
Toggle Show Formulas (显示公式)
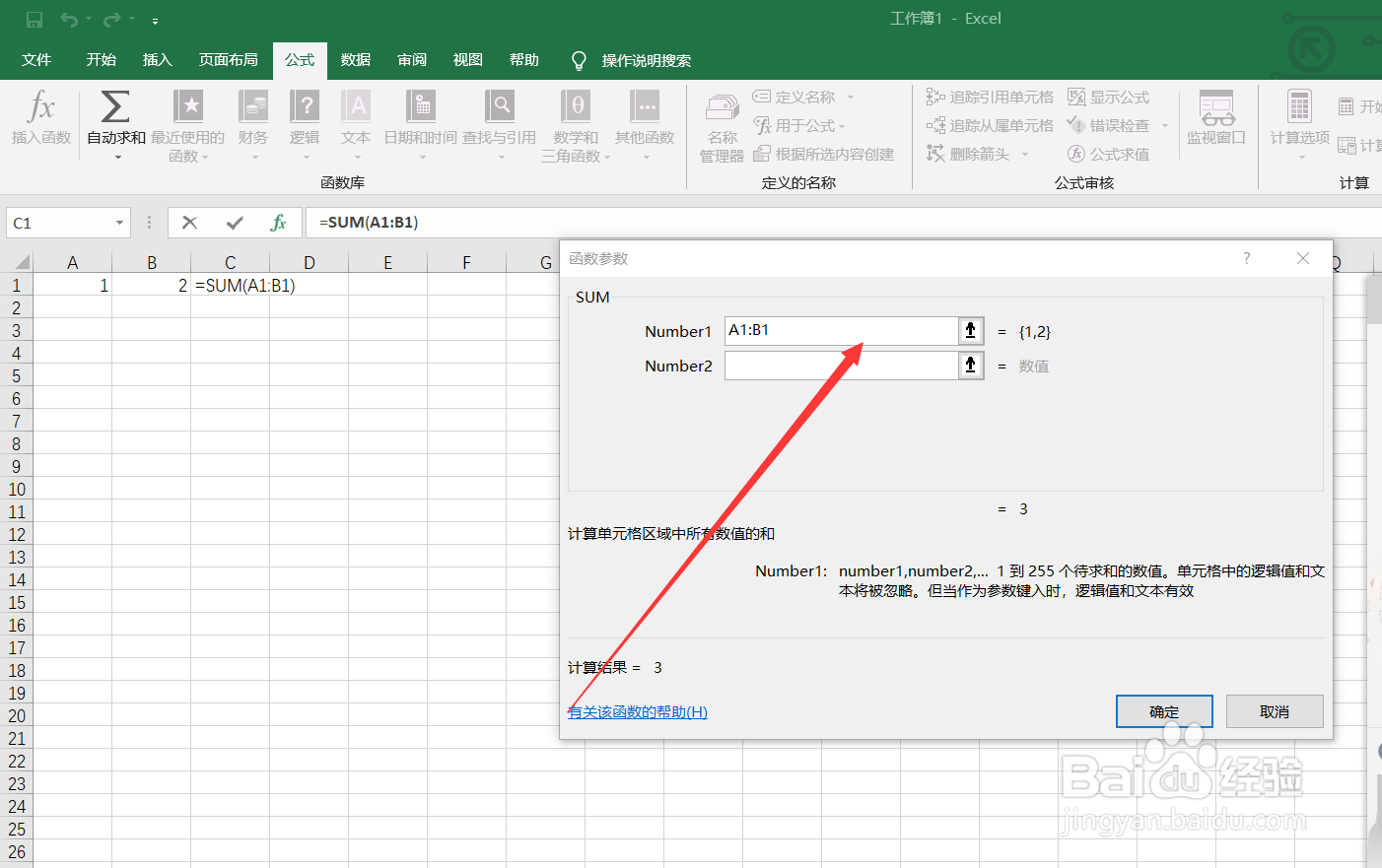point(1113,97)
